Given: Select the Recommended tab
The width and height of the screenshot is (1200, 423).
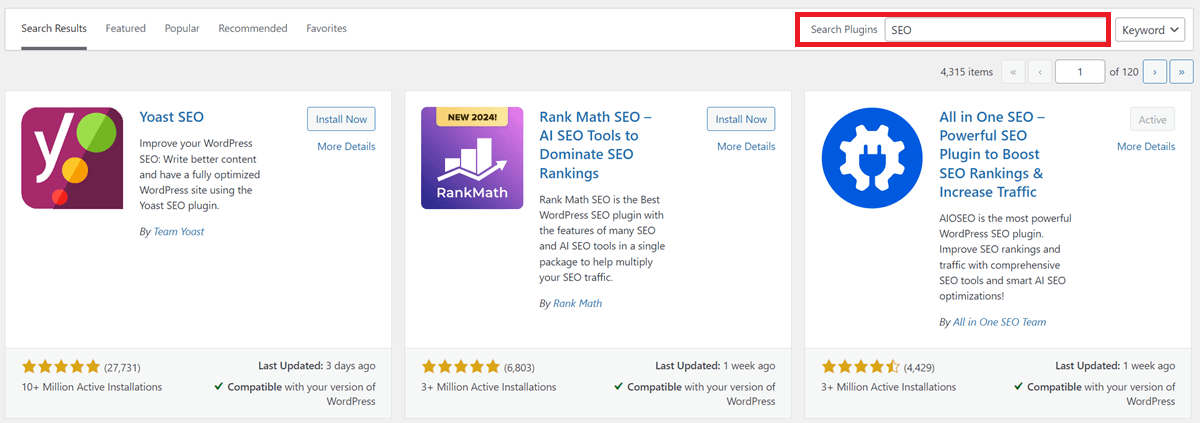Looking at the screenshot, I should [x=253, y=29].
